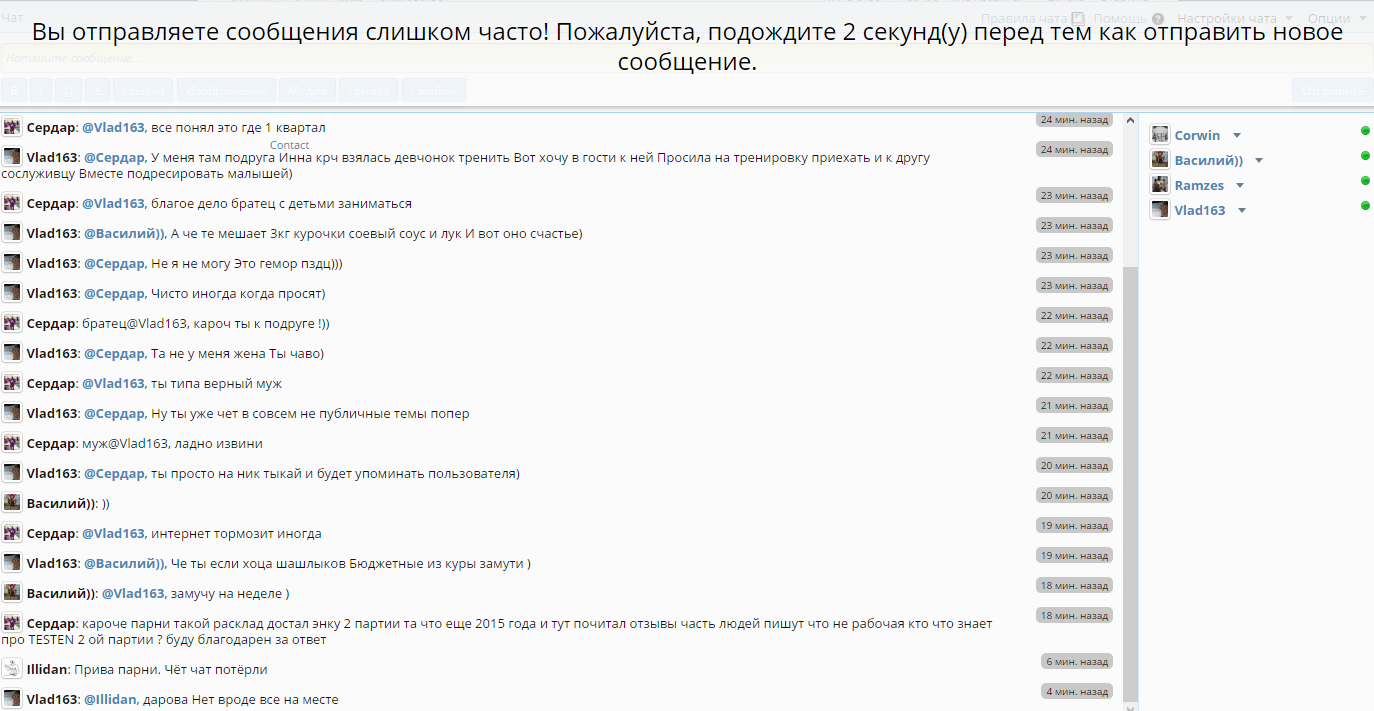Expand the dropdown arrow next to Corwin
Screen dimensions: 1374x711
coord(1237,136)
